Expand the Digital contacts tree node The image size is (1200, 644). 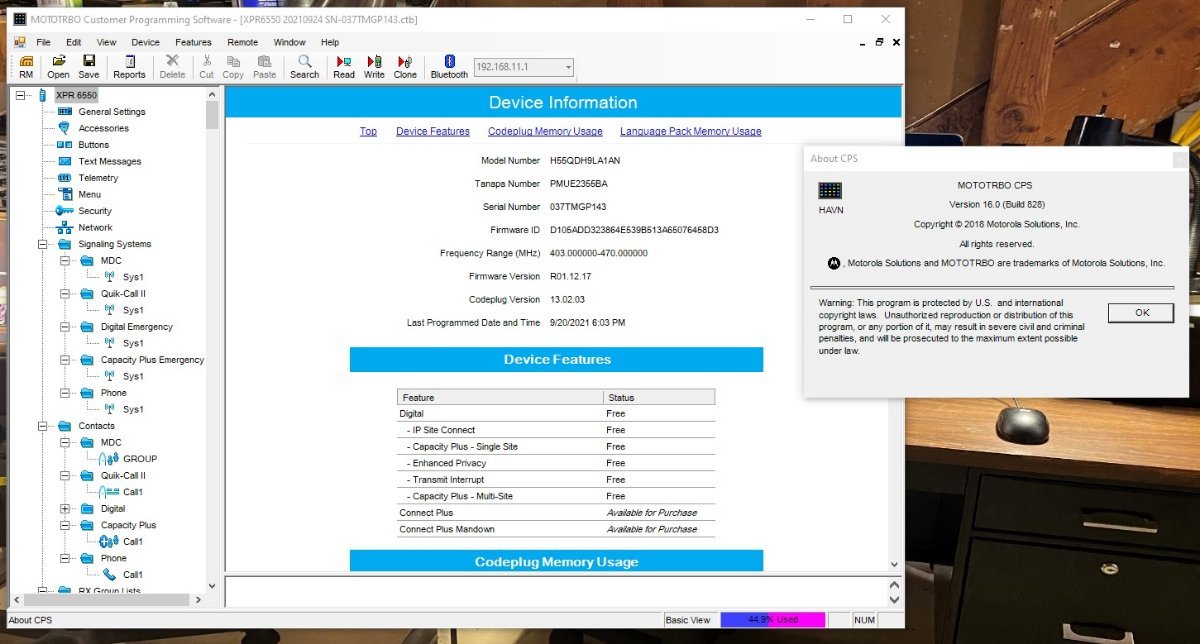pyautogui.click(x=65, y=509)
